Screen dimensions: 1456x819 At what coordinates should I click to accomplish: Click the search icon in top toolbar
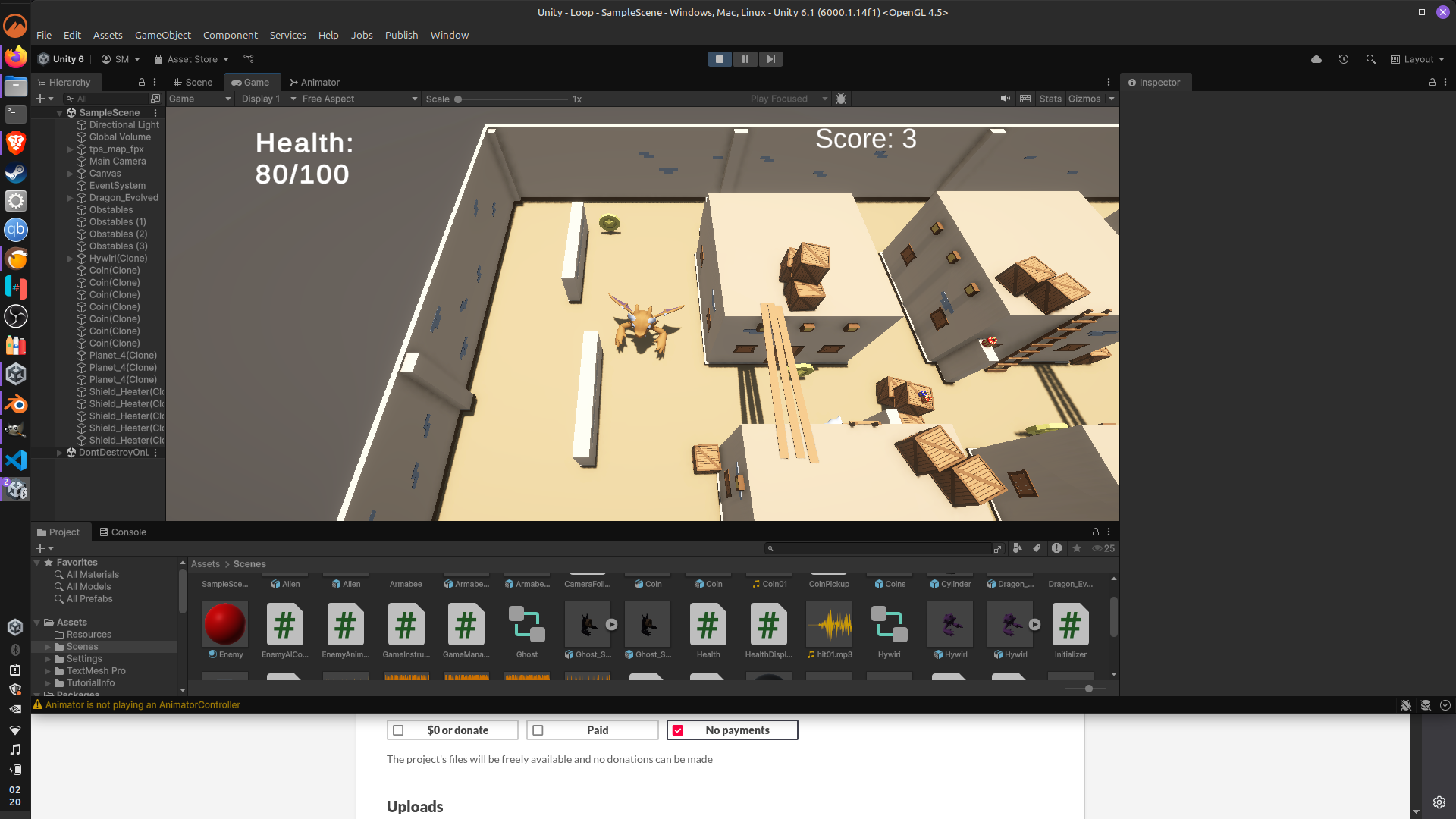click(x=1370, y=59)
